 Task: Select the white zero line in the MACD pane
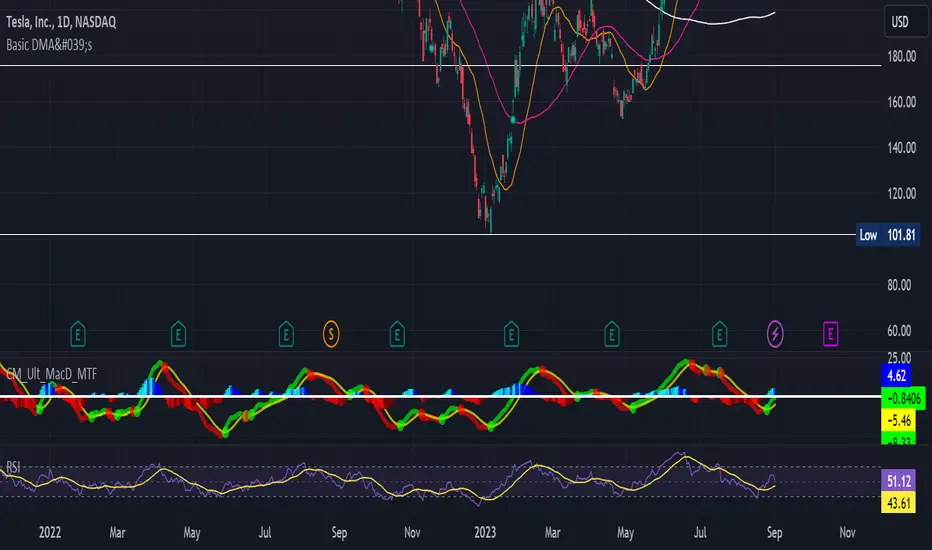coord(440,396)
